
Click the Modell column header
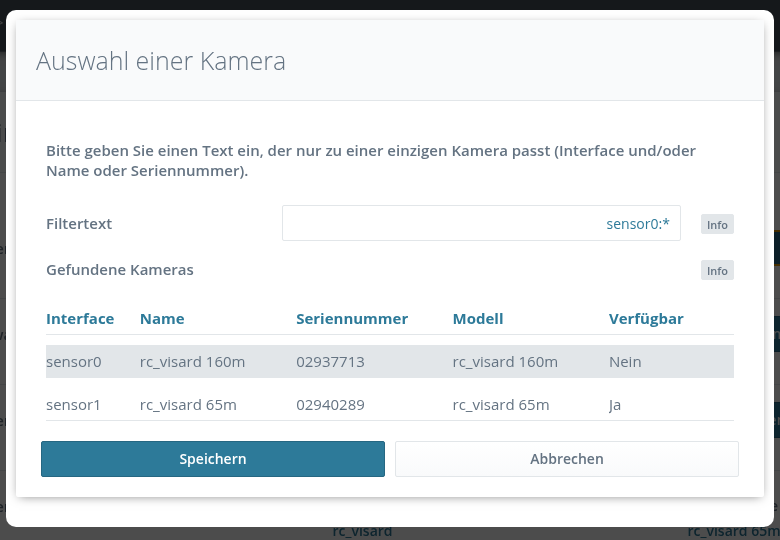[478, 319]
